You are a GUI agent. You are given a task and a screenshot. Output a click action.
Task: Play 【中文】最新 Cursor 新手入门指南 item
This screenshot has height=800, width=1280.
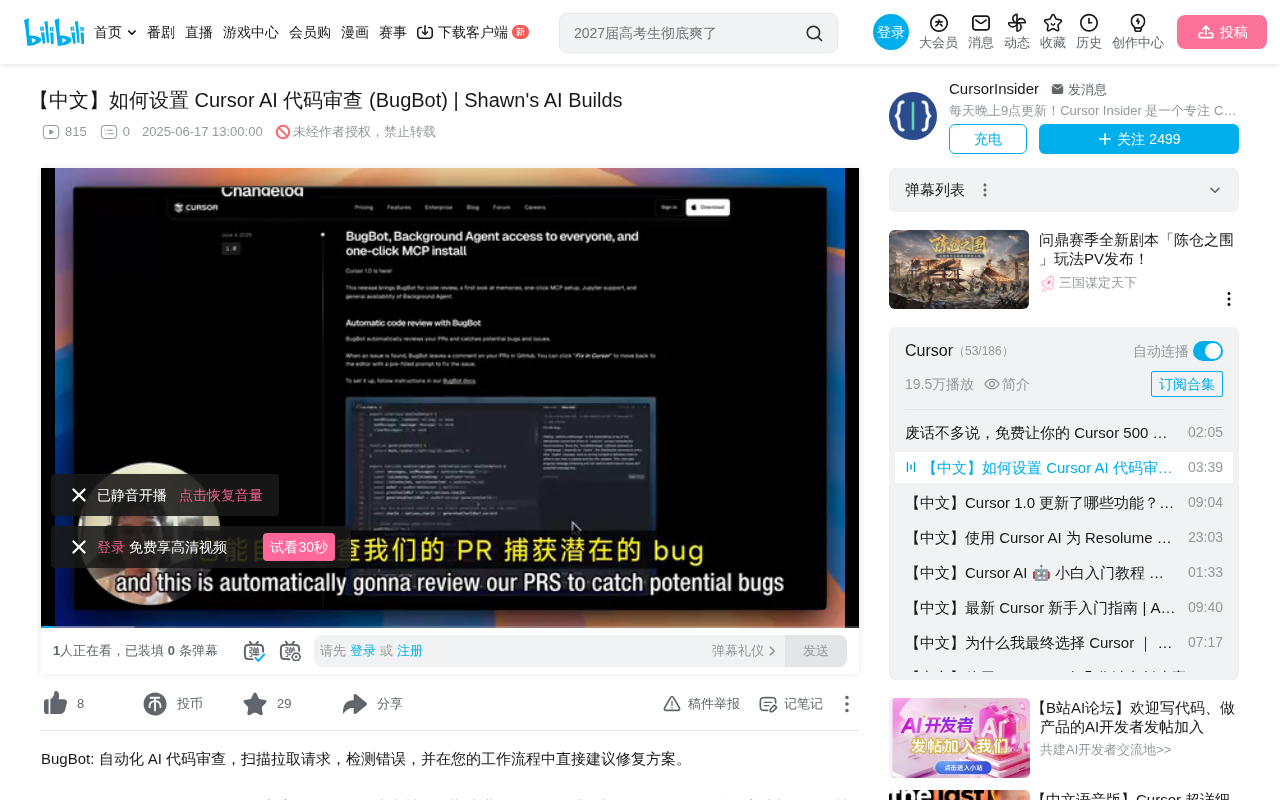pos(1064,608)
